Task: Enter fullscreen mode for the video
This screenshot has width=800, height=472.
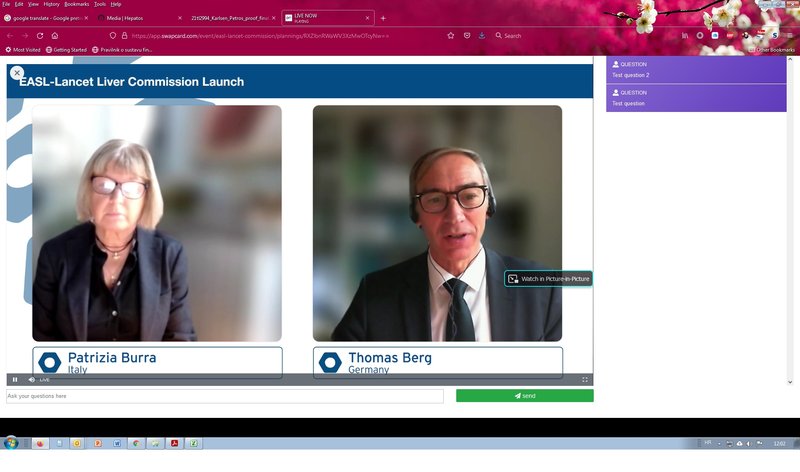Action: pyautogui.click(x=585, y=380)
